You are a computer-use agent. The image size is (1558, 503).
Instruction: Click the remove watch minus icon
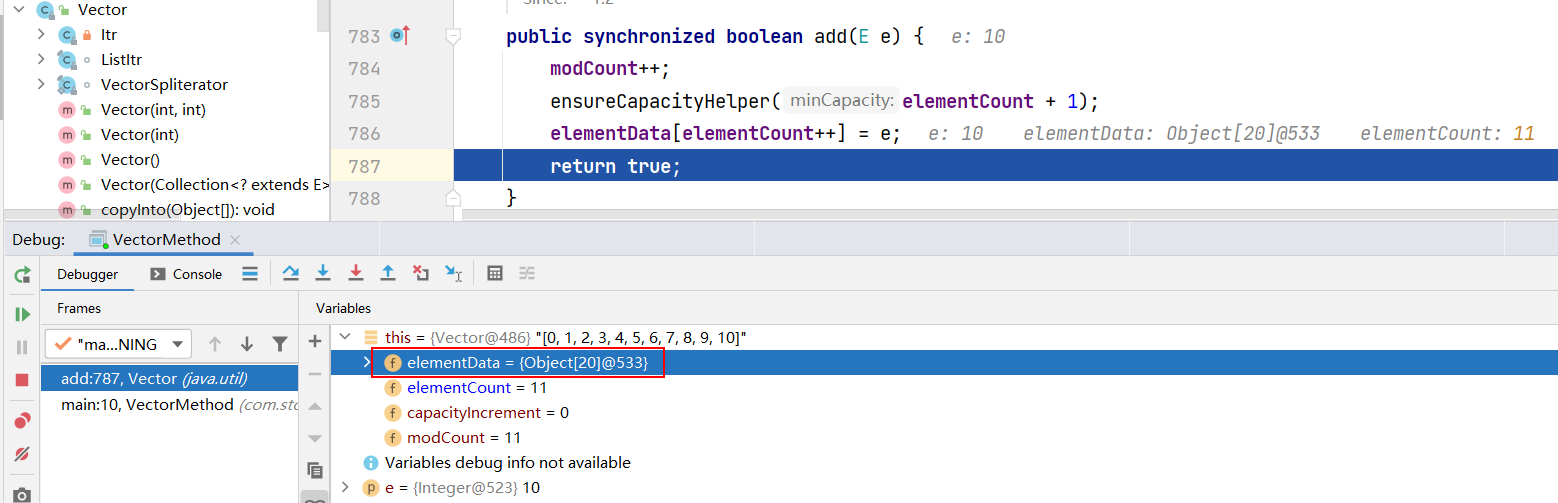click(314, 373)
